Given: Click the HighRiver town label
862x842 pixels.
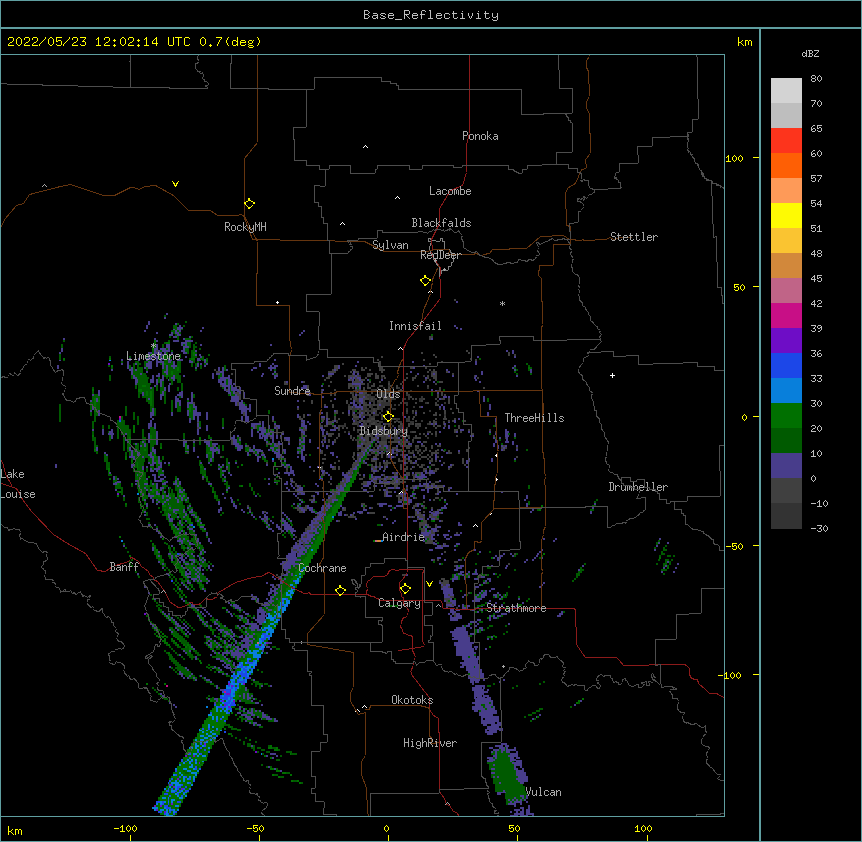Looking at the screenshot, I should [430, 743].
